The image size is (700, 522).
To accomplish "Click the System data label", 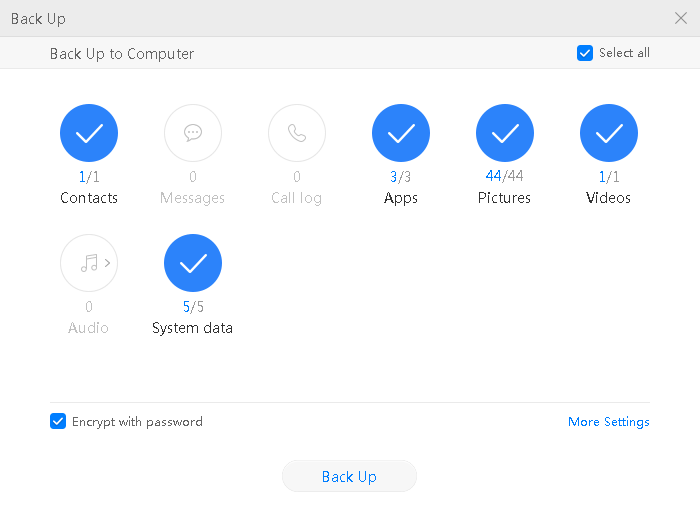I will (193, 328).
